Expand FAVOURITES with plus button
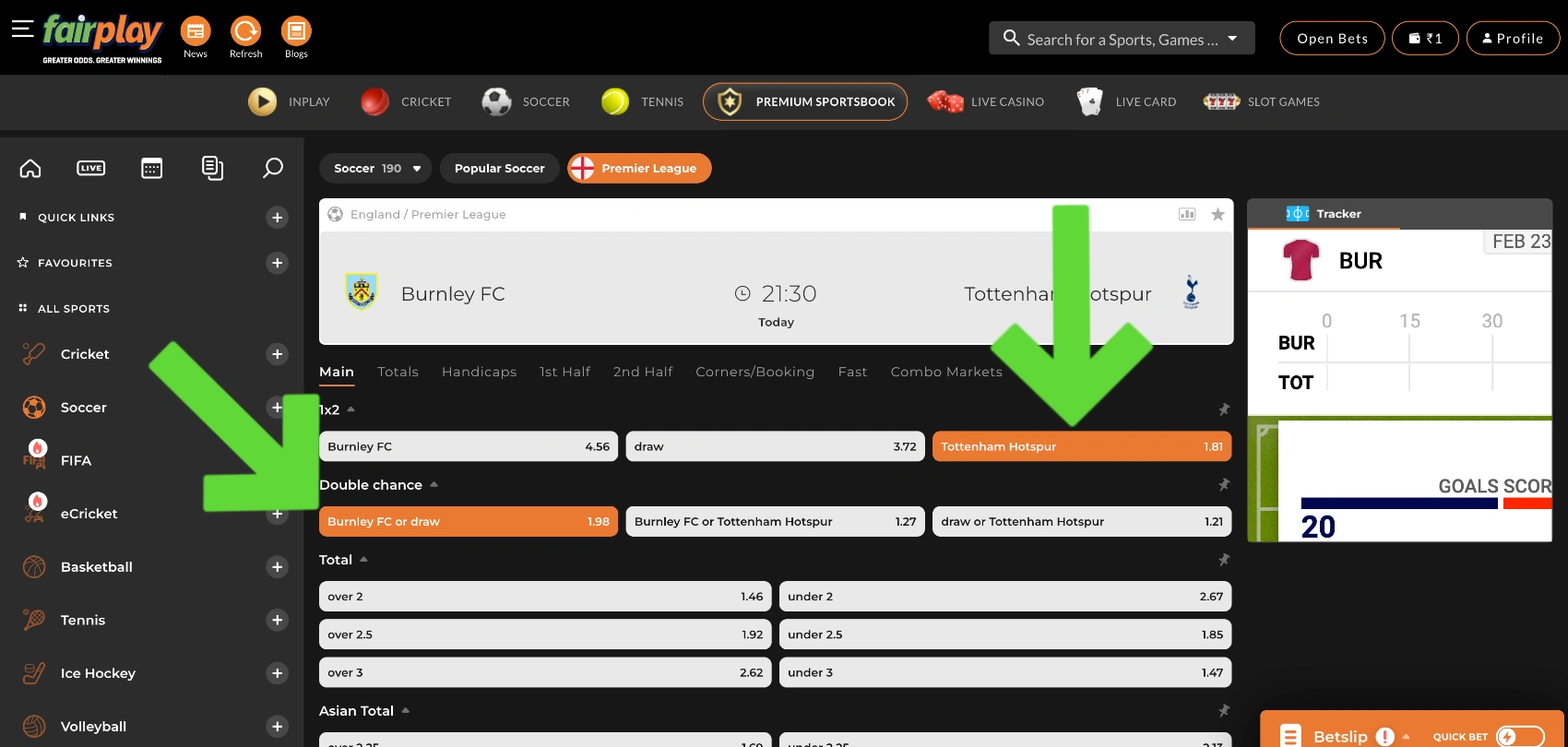The width and height of the screenshot is (1568, 747). click(277, 263)
